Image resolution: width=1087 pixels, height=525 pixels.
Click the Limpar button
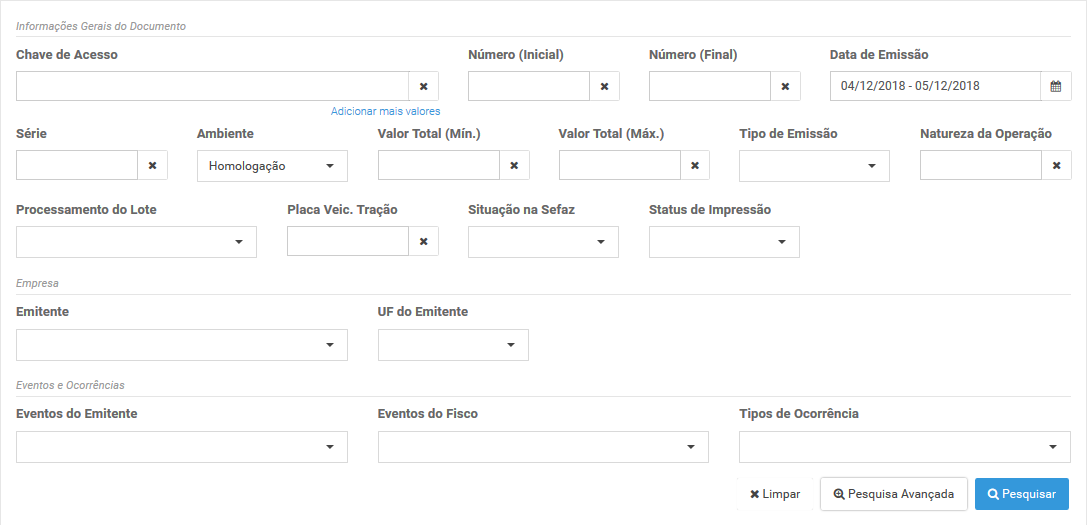coord(775,494)
